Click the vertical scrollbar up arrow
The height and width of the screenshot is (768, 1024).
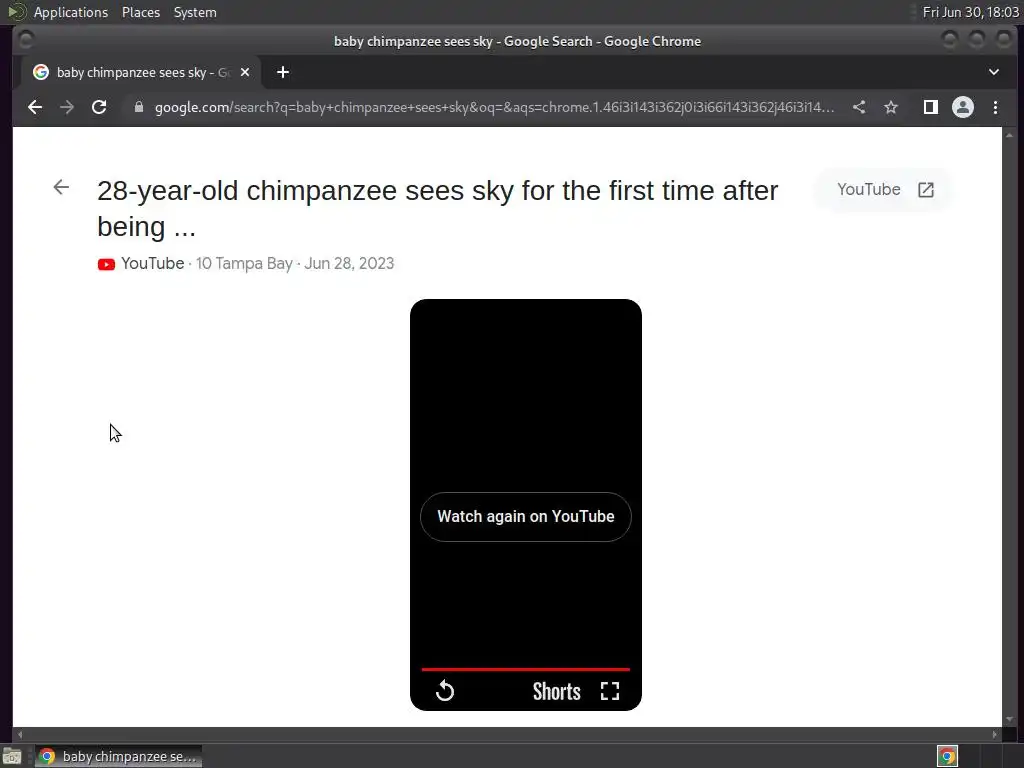click(x=1010, y=135)
